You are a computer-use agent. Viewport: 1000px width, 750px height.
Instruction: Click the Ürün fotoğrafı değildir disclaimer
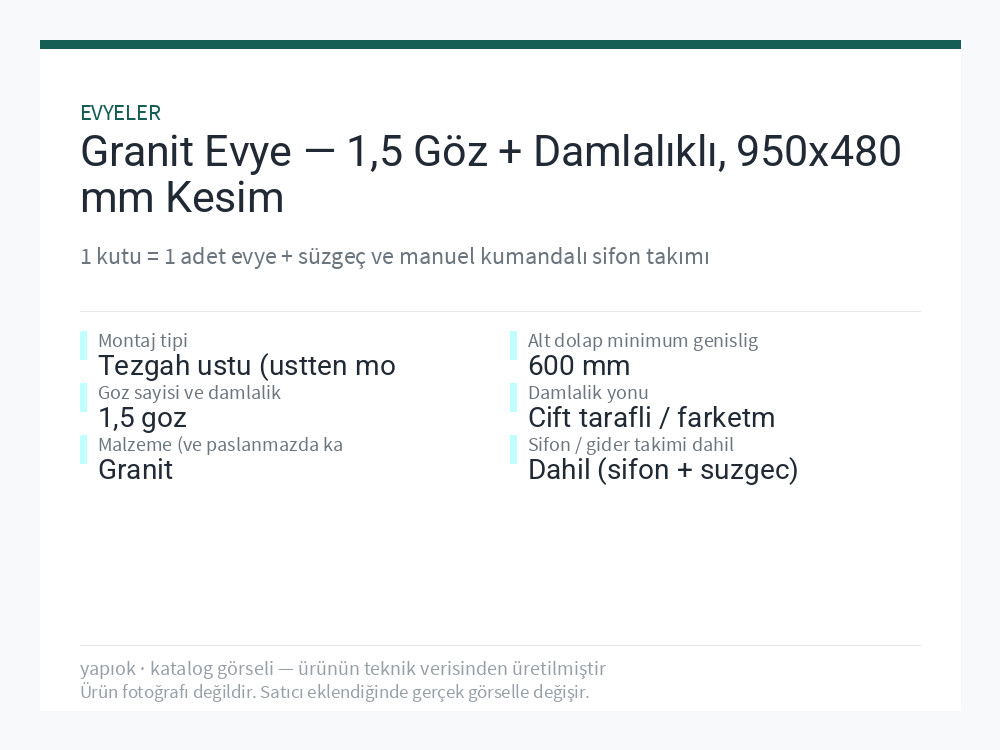(335, 692)
